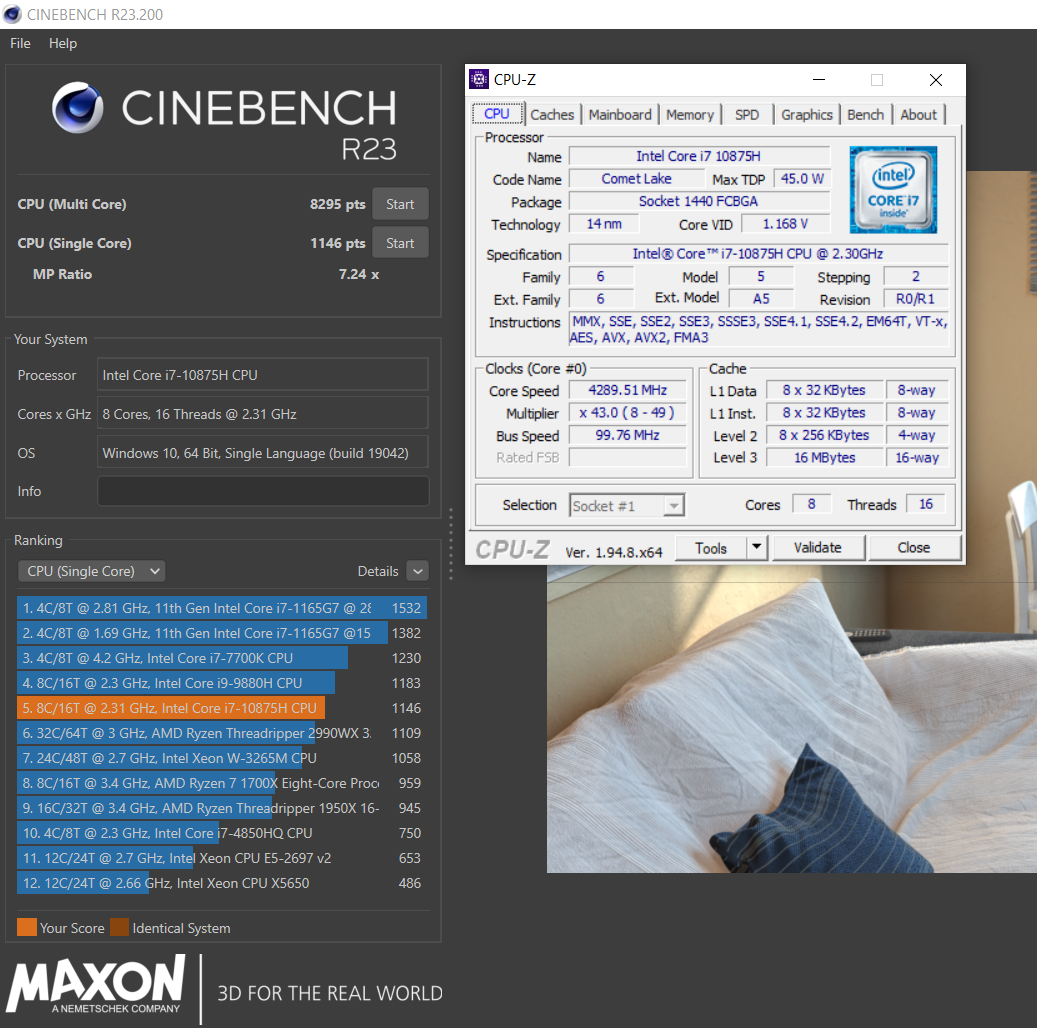Click the Name field Intel Core i7 10875H
Image resolution: width=1037 pixels, height=1028 pixels.
click(699, 156)
